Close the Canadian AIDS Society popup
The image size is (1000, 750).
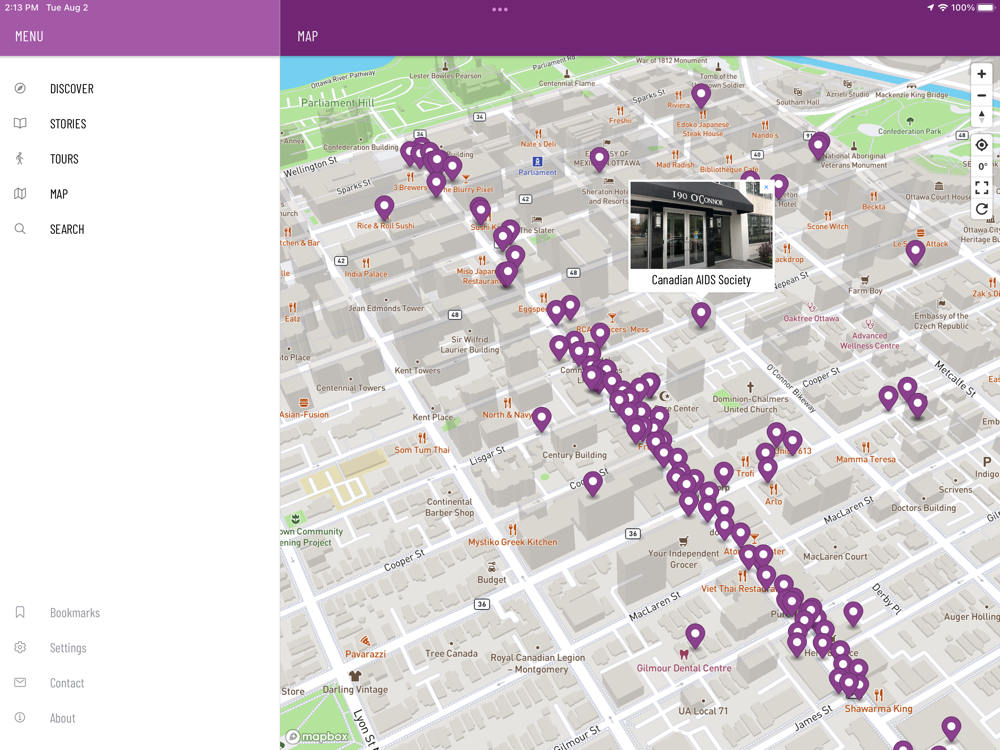[x=766, y=187]
